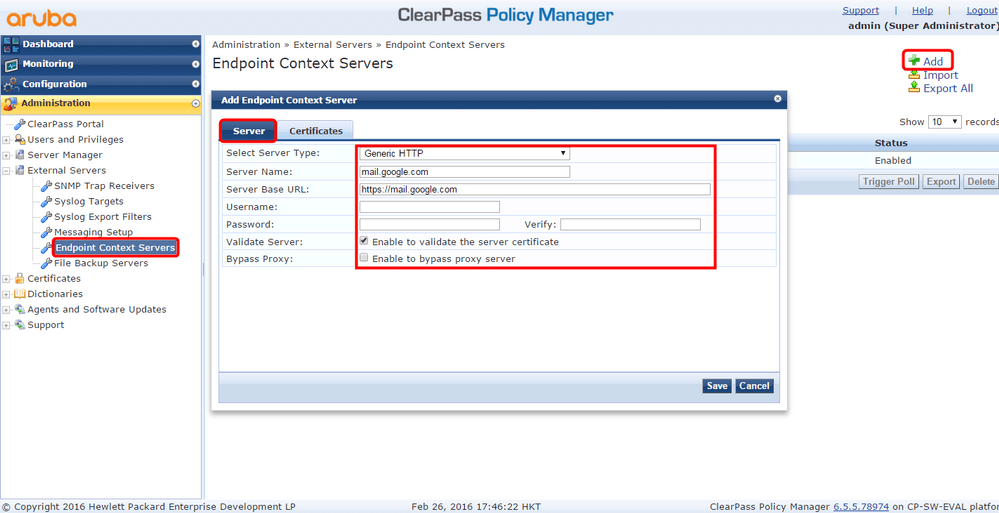The width and height of the screenshot is (999, 513).
Task: Click the Save button
Action: (717, 386)
